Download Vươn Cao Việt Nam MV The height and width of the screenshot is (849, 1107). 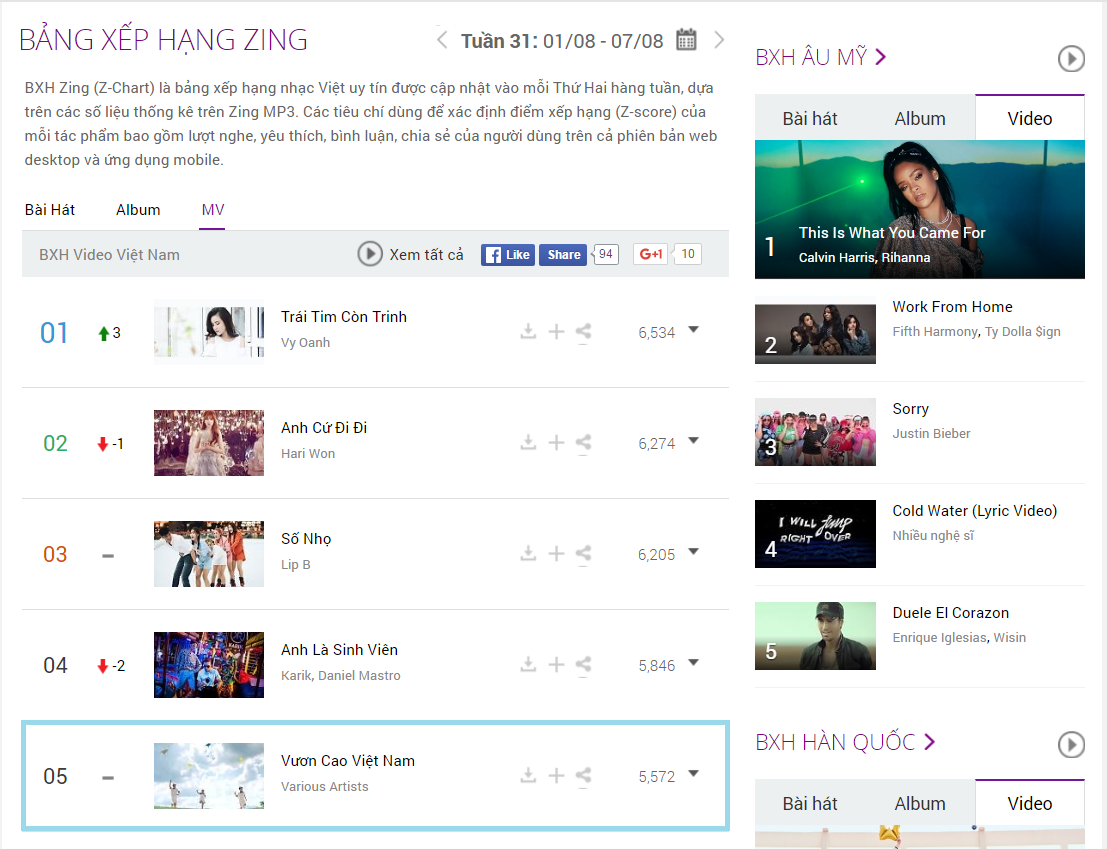pyautogui.click(x=528, y=776)
